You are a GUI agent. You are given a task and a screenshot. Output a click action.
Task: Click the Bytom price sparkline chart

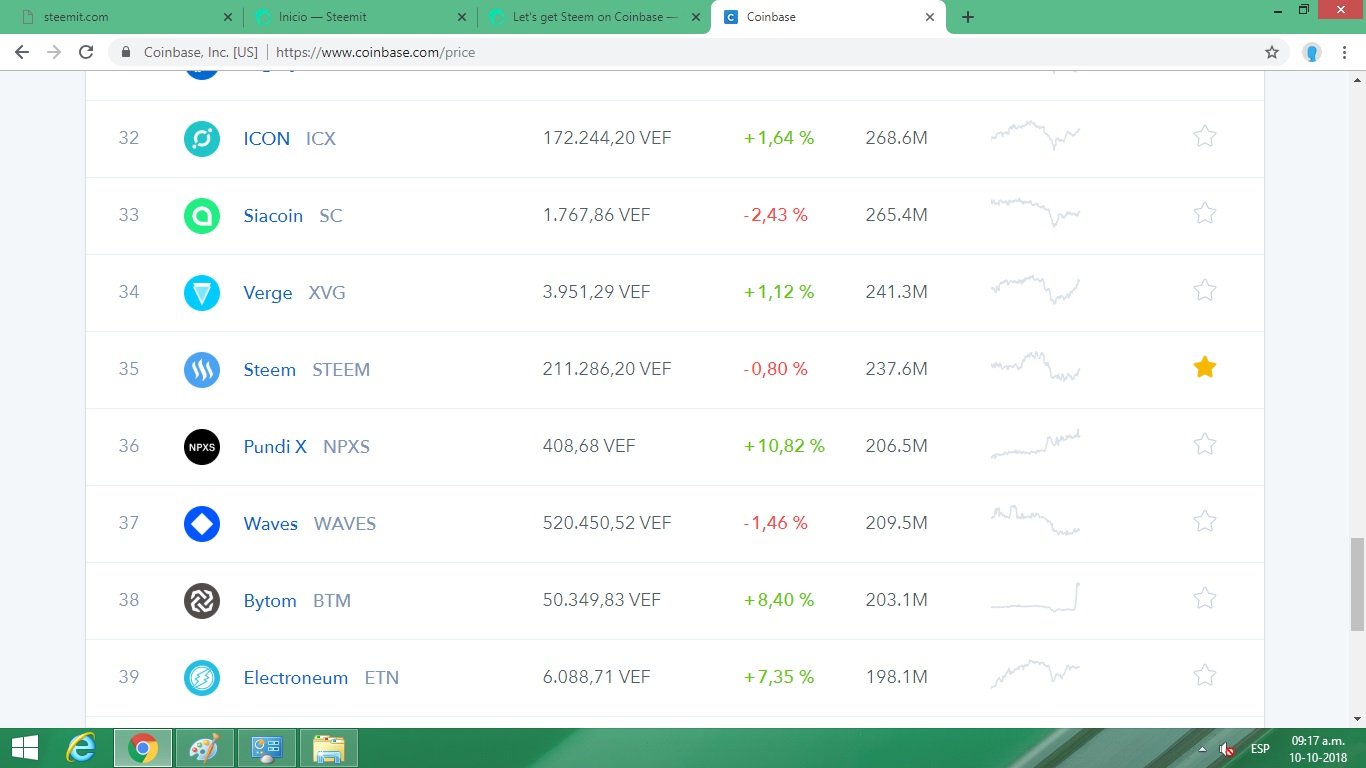click(x=1036, y=597)
